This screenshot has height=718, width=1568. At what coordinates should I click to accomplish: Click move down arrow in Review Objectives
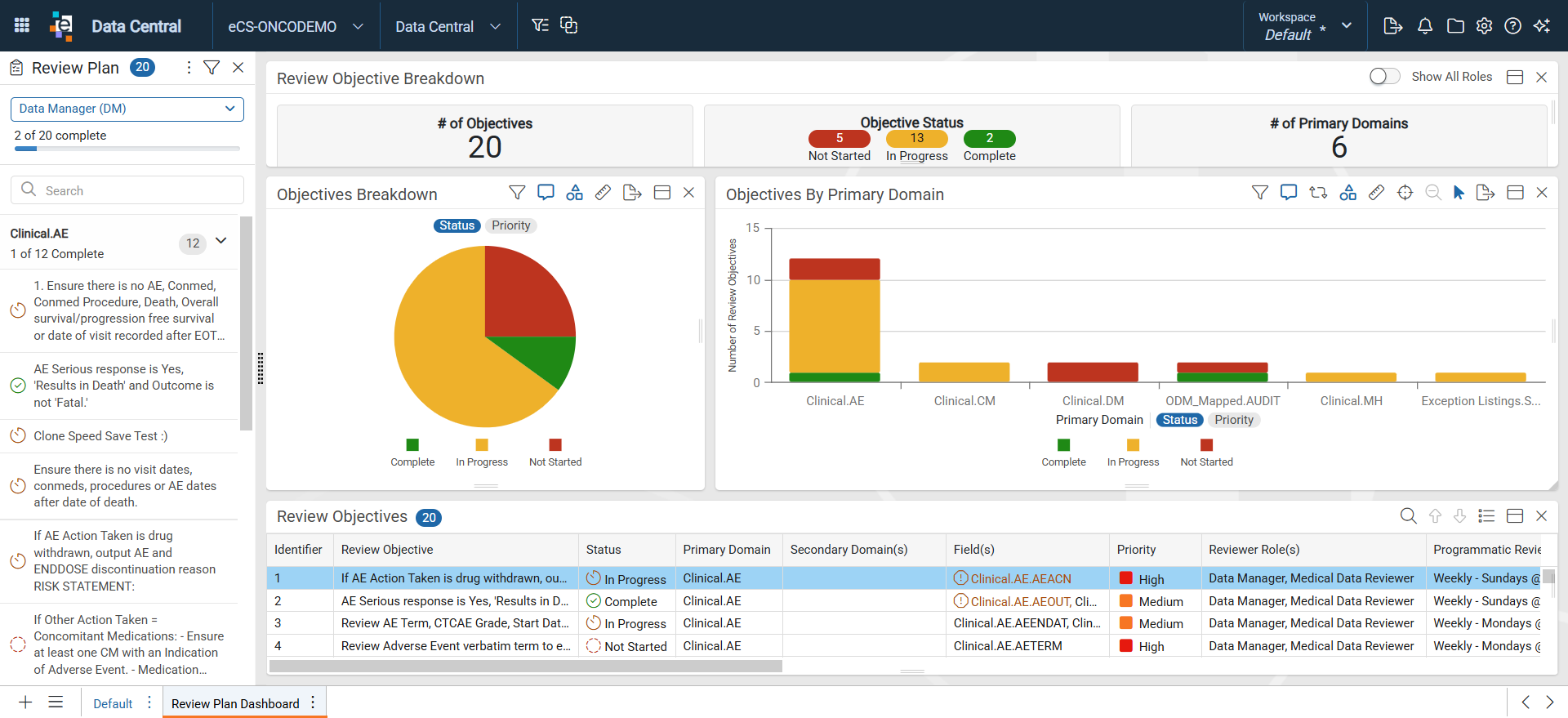click(x=1460, y=516)
